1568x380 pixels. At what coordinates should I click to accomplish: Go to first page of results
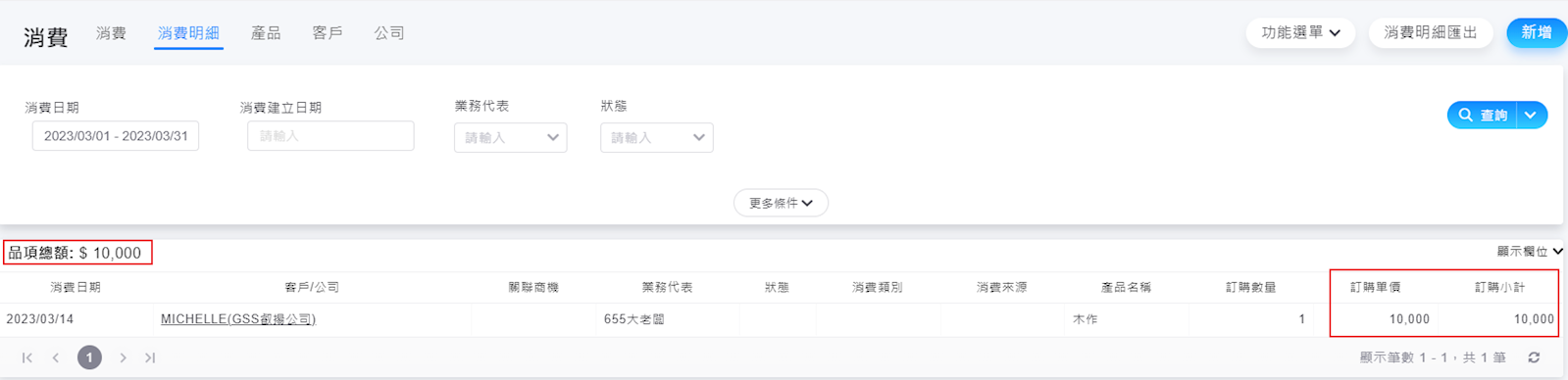27,357
